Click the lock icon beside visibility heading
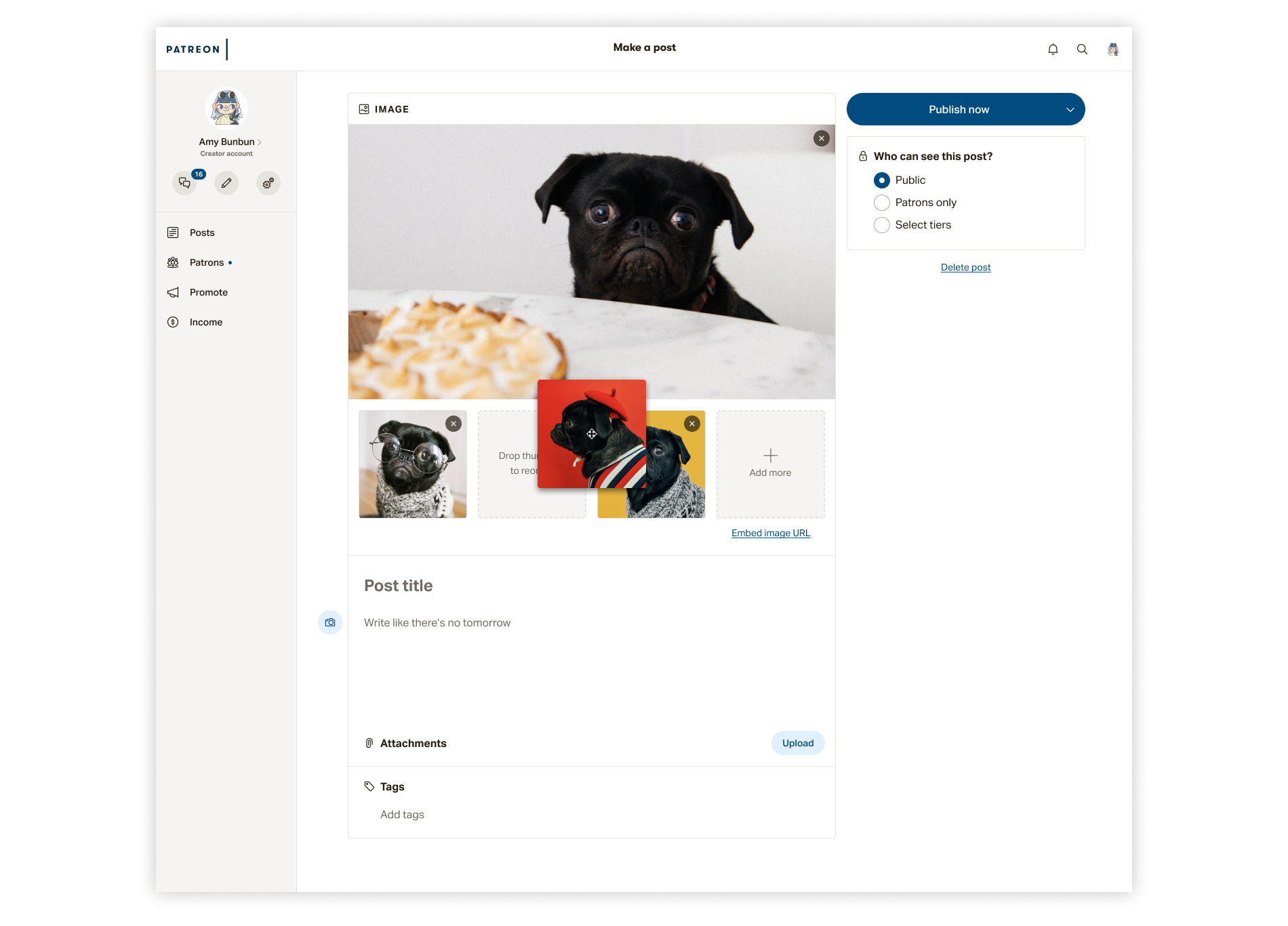The width and height of the screenshot is (1288, 926). point(863,156)
